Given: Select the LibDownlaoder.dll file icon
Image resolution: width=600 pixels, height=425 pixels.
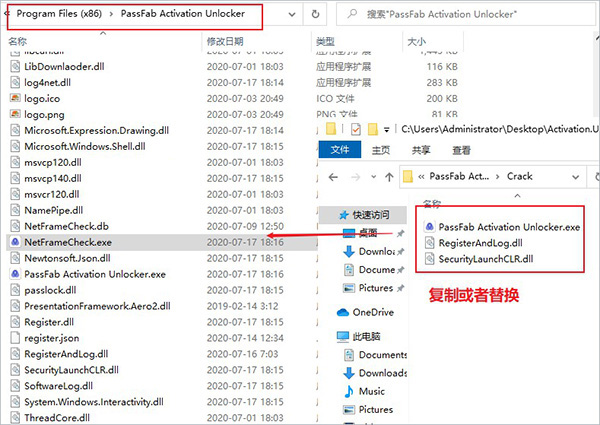Looking at the screenshot, I should (15, 67).
